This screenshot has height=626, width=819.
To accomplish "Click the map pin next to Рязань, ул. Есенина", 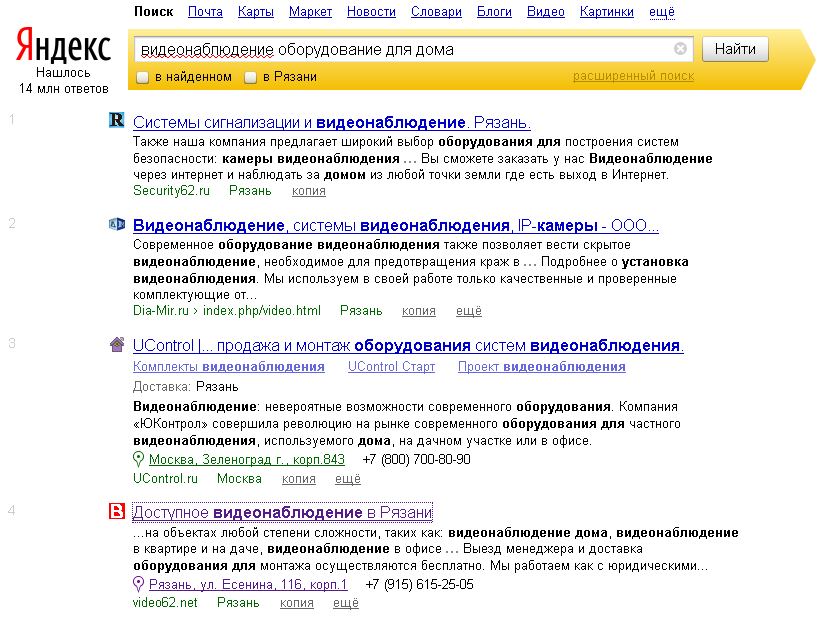I will click(138, 584).
